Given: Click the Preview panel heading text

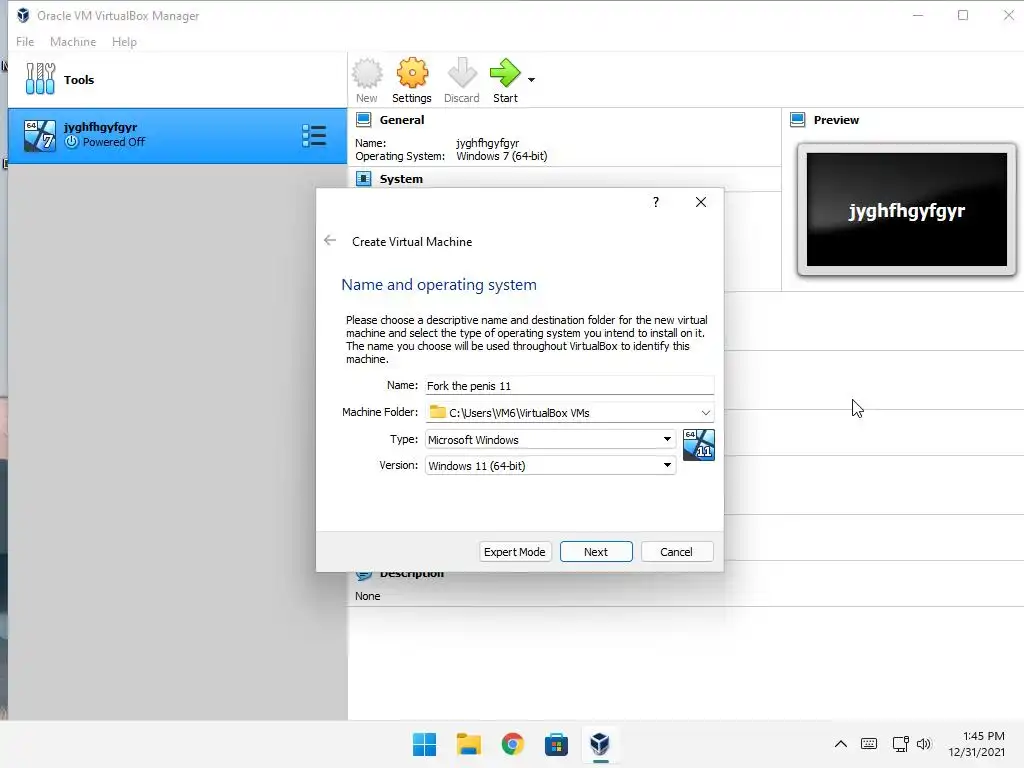Looking at the screenshot, I should pyautogui.click(x=837, y=120).
